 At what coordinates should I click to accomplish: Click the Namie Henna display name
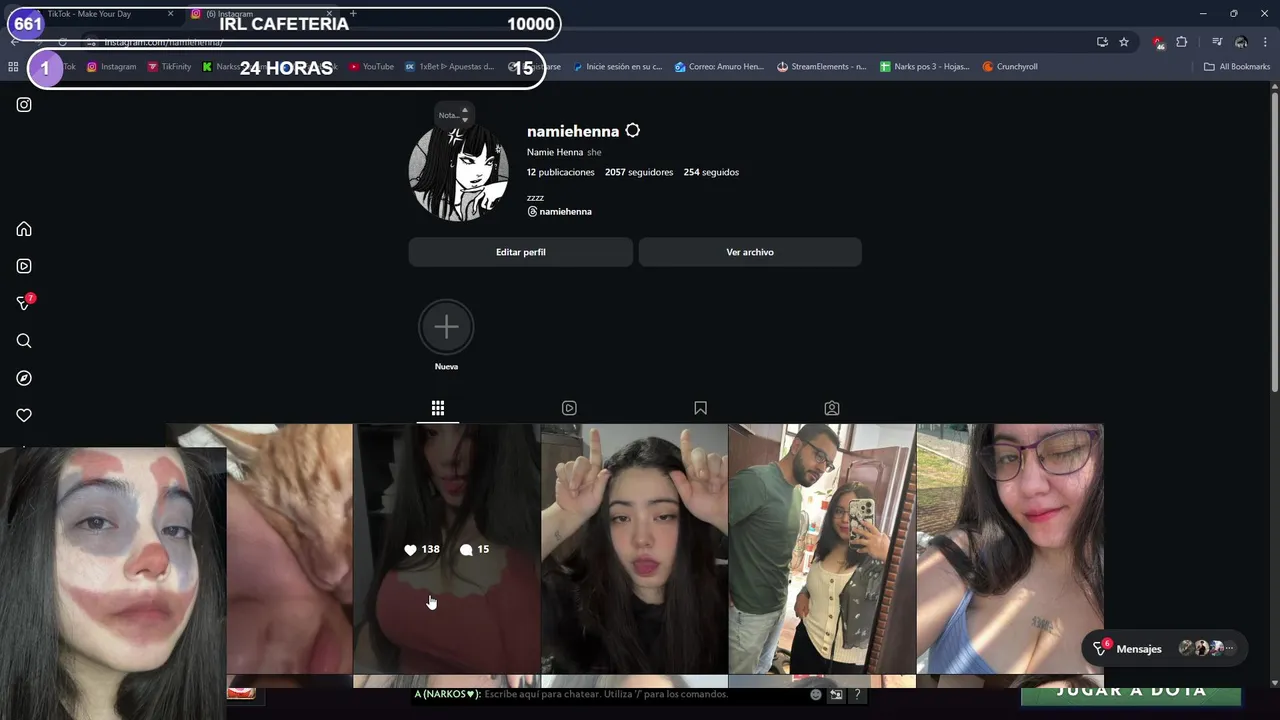pos(555,152)
